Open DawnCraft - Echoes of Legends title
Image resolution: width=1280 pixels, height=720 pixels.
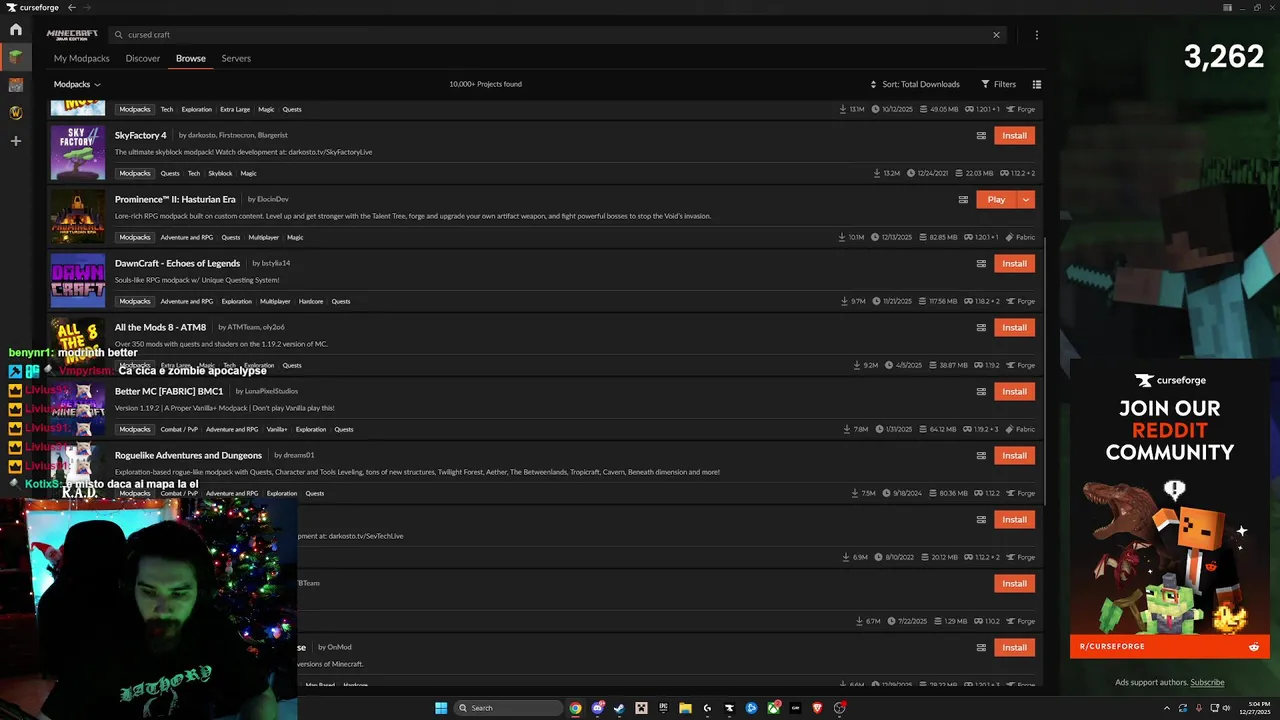point(177,263)
